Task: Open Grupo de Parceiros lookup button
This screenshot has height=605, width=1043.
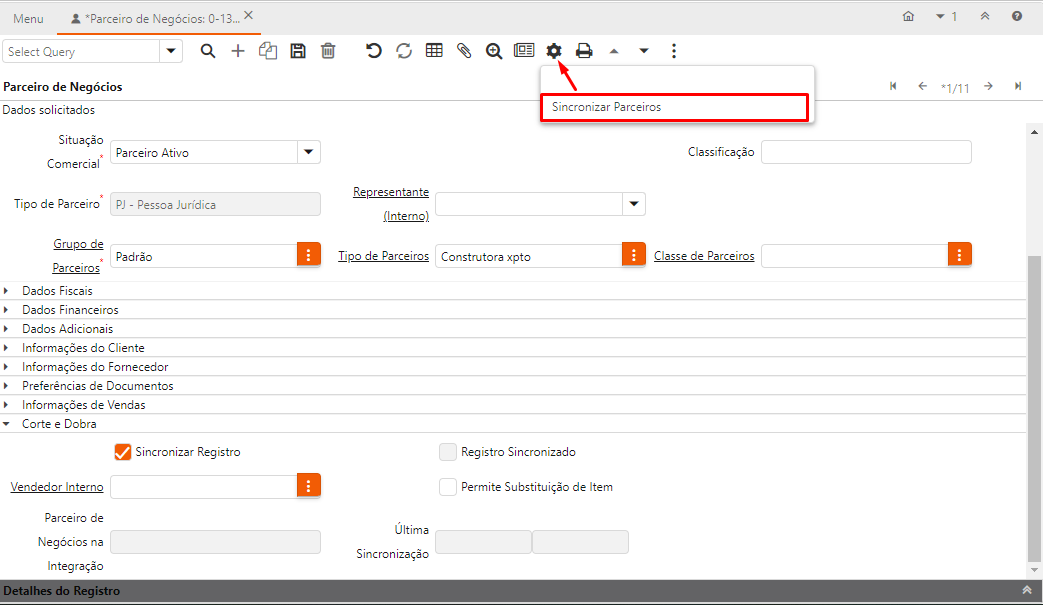Action: pos(309,256)
